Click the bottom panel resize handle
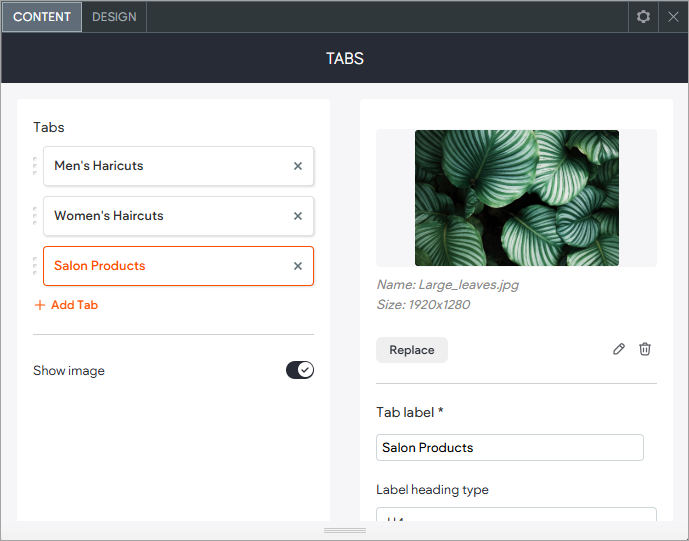The width and height of the screenshot is (689, 541). [344, 530]
